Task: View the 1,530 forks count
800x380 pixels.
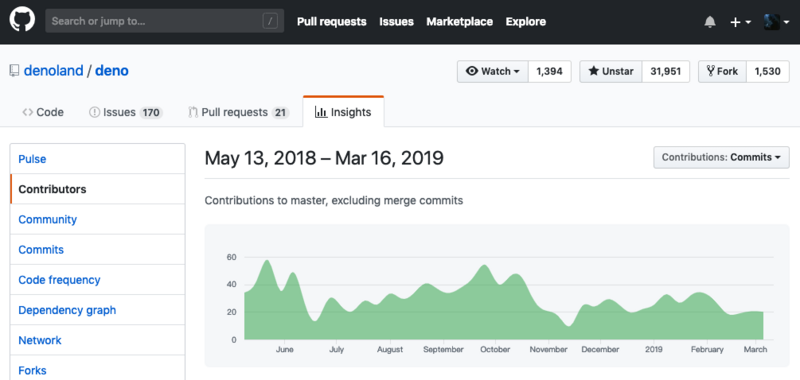Action: pyautogui.click(x=768, y=71)
